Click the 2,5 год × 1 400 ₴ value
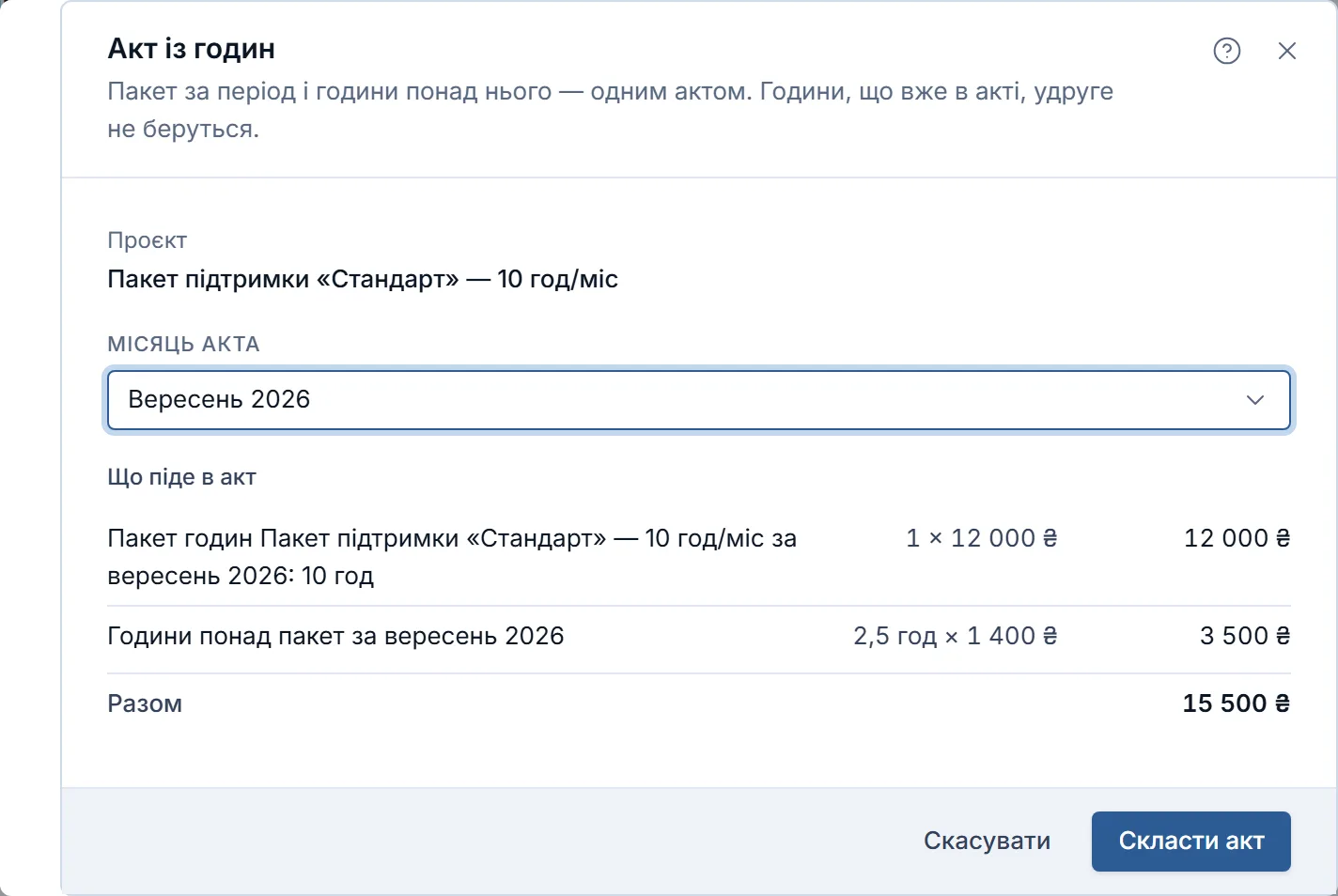The image size is (1338, 896). (x=955, y=637)
